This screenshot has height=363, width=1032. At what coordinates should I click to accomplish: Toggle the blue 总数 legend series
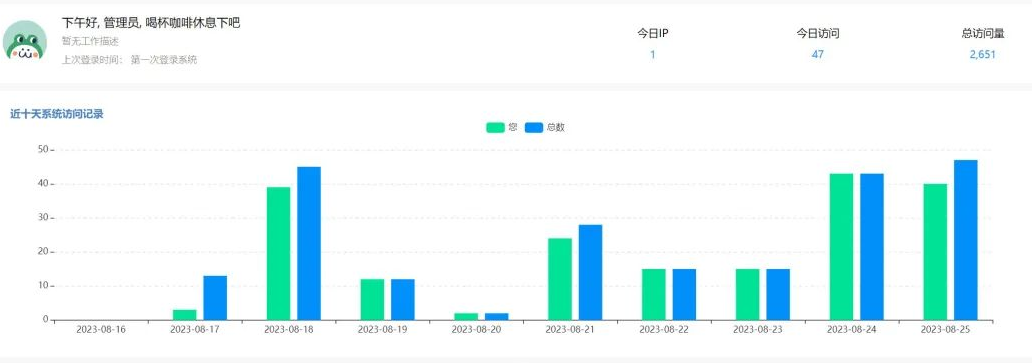(x=545, y=128)
